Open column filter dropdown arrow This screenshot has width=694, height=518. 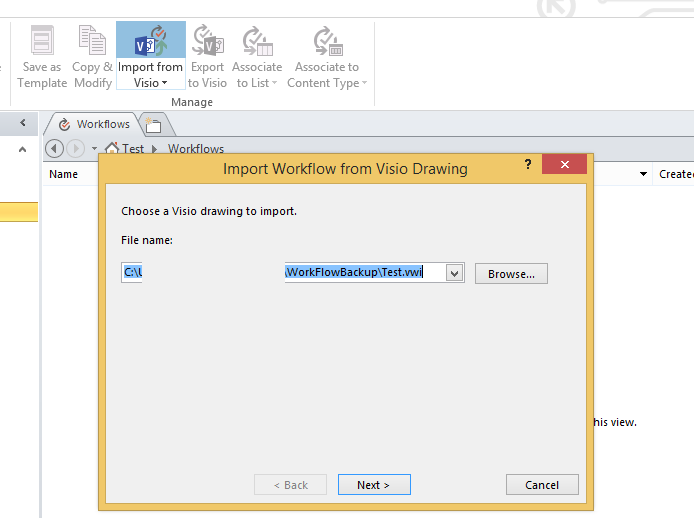(644, 174)
